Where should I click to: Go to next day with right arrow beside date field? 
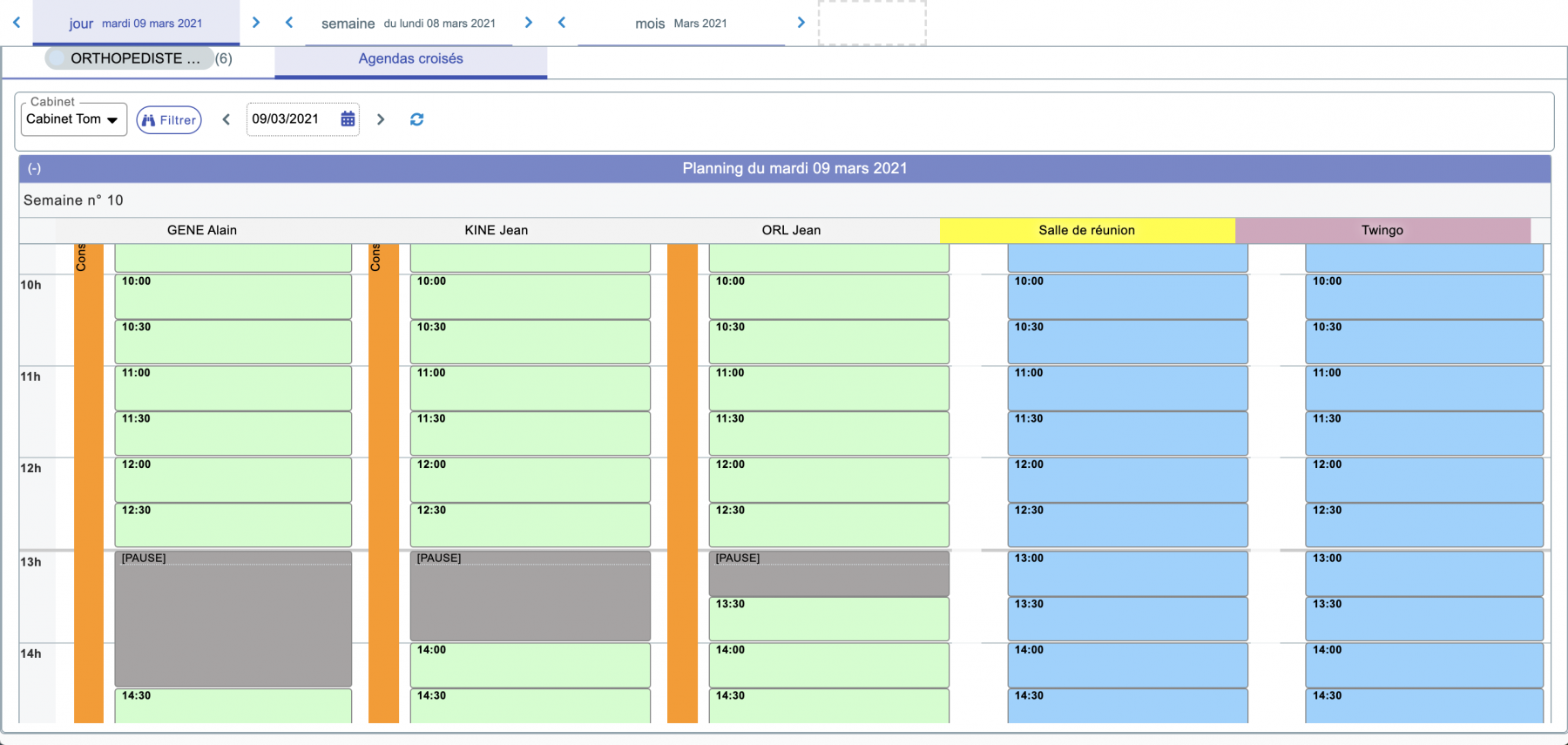(381, 119)
